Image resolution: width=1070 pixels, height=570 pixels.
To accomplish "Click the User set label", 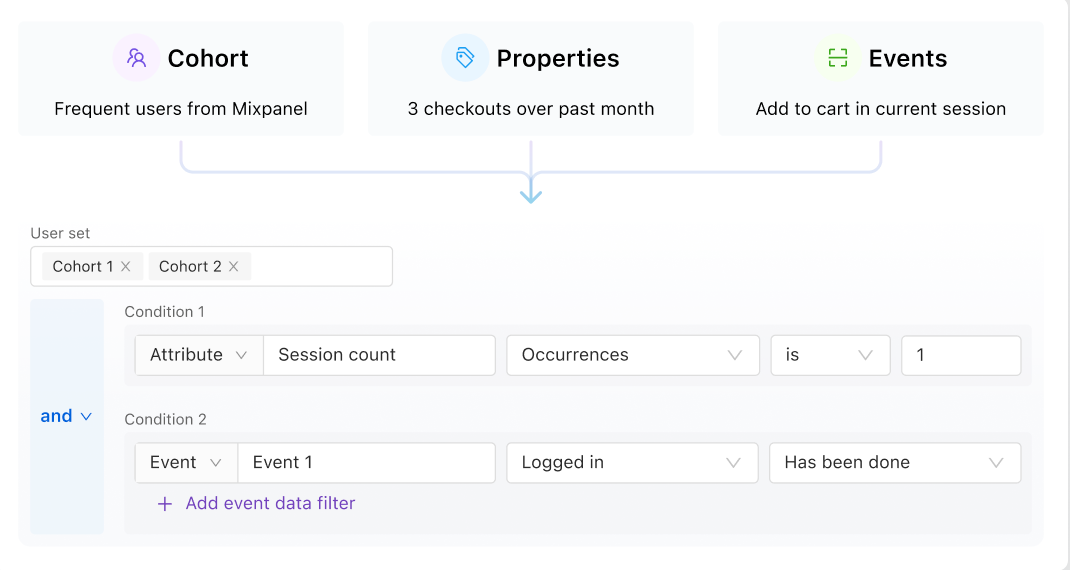I will point(60,233).
